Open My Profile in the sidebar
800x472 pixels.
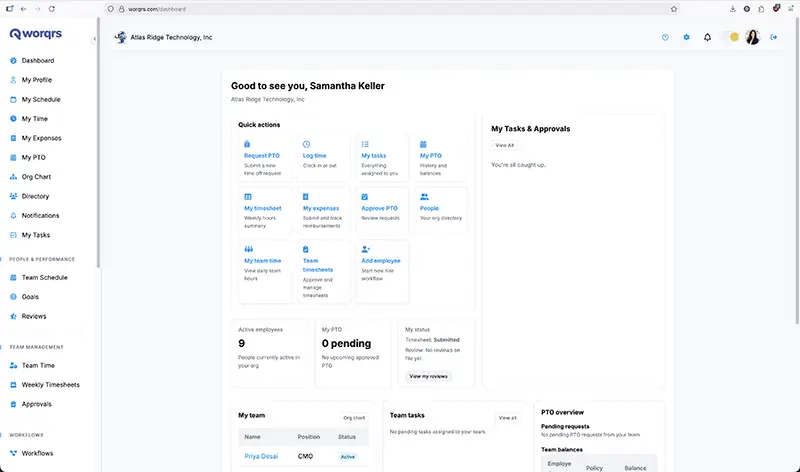click(x=36, y=80)
